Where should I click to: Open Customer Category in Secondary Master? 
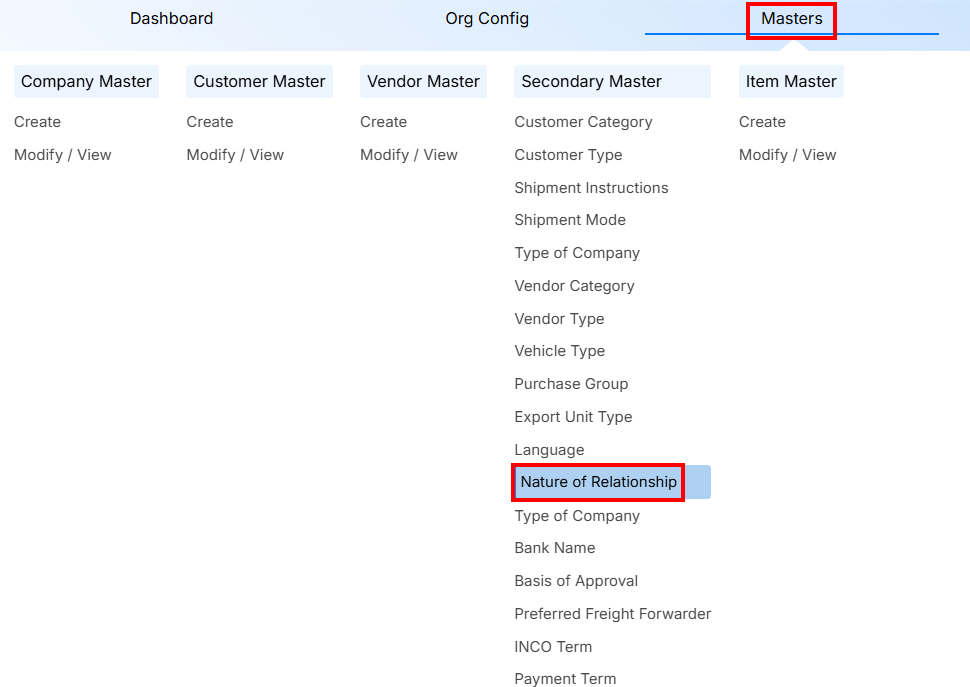pyautogui.click(x=583, y=122)
